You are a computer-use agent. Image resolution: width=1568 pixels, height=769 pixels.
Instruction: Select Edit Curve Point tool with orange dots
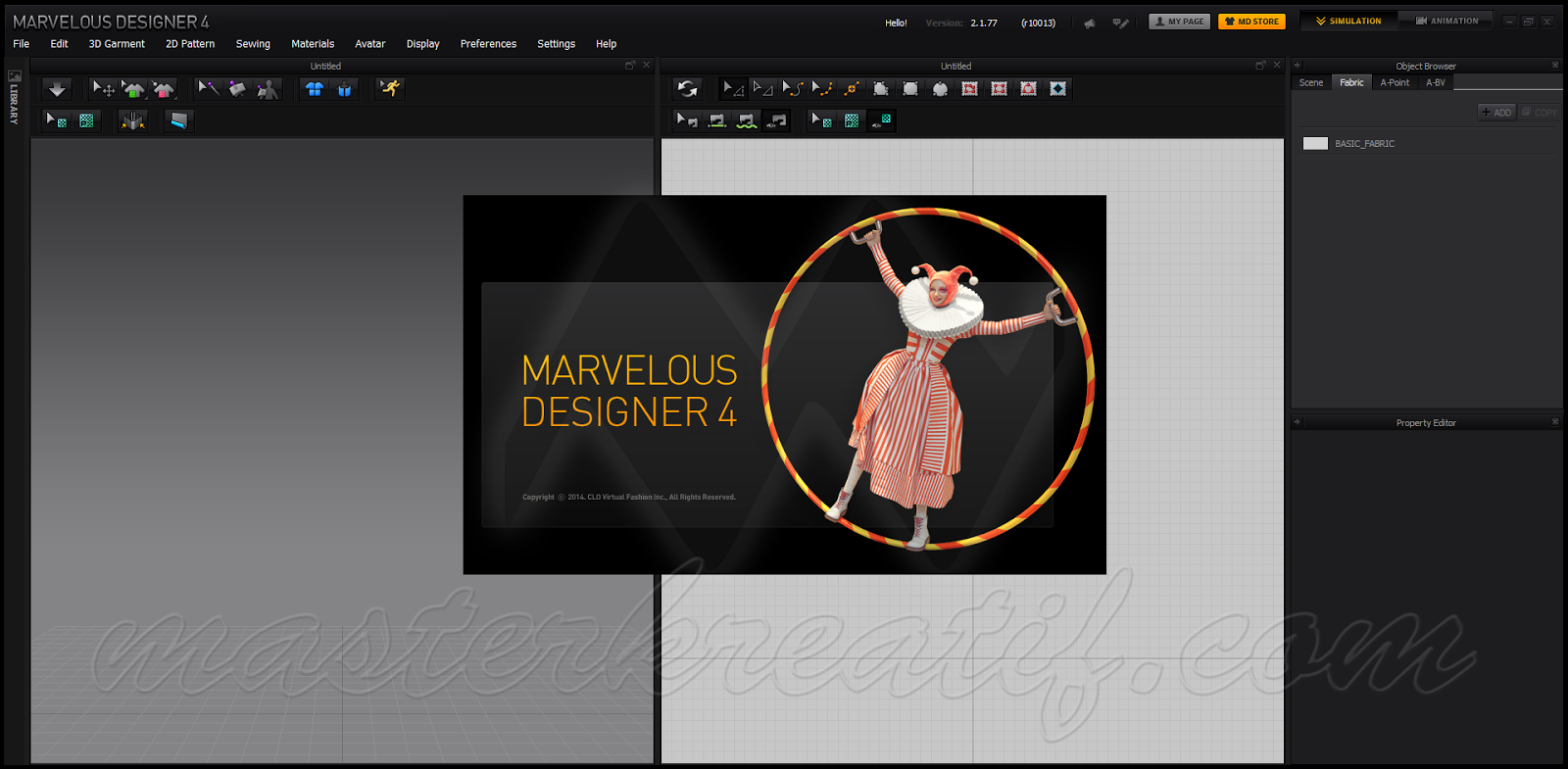point(822,89)
